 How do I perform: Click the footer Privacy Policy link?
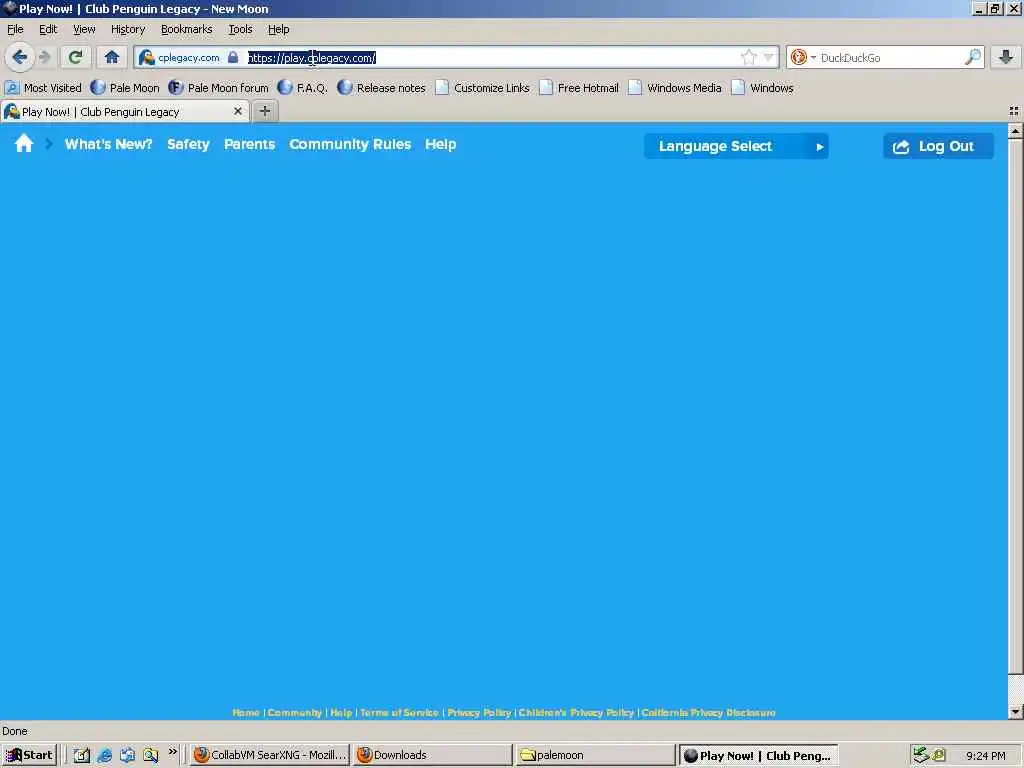point(479,712)
